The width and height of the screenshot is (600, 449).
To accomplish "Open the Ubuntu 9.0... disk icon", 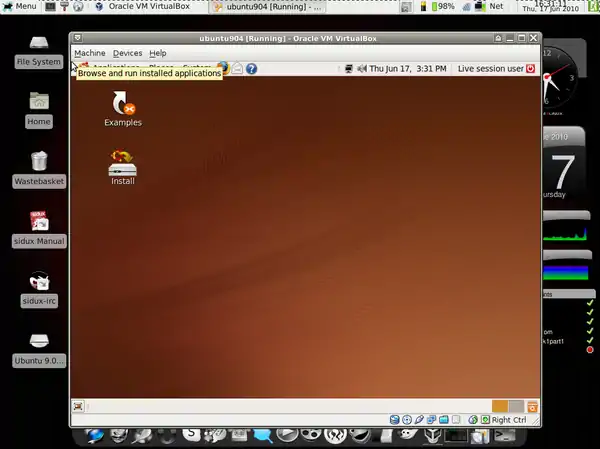I will (38, 343).
